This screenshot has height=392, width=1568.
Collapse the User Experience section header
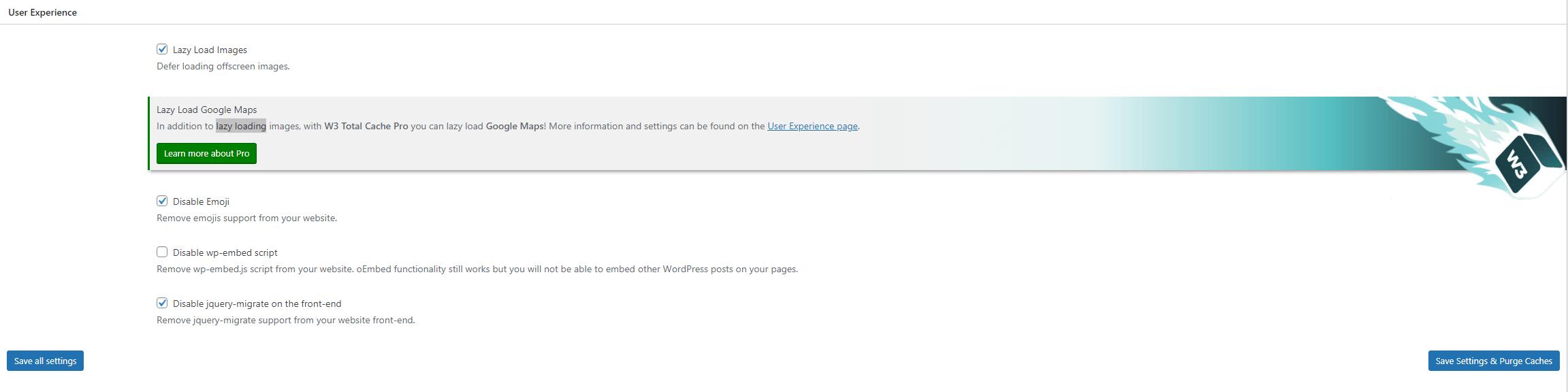tap(42, 12)
